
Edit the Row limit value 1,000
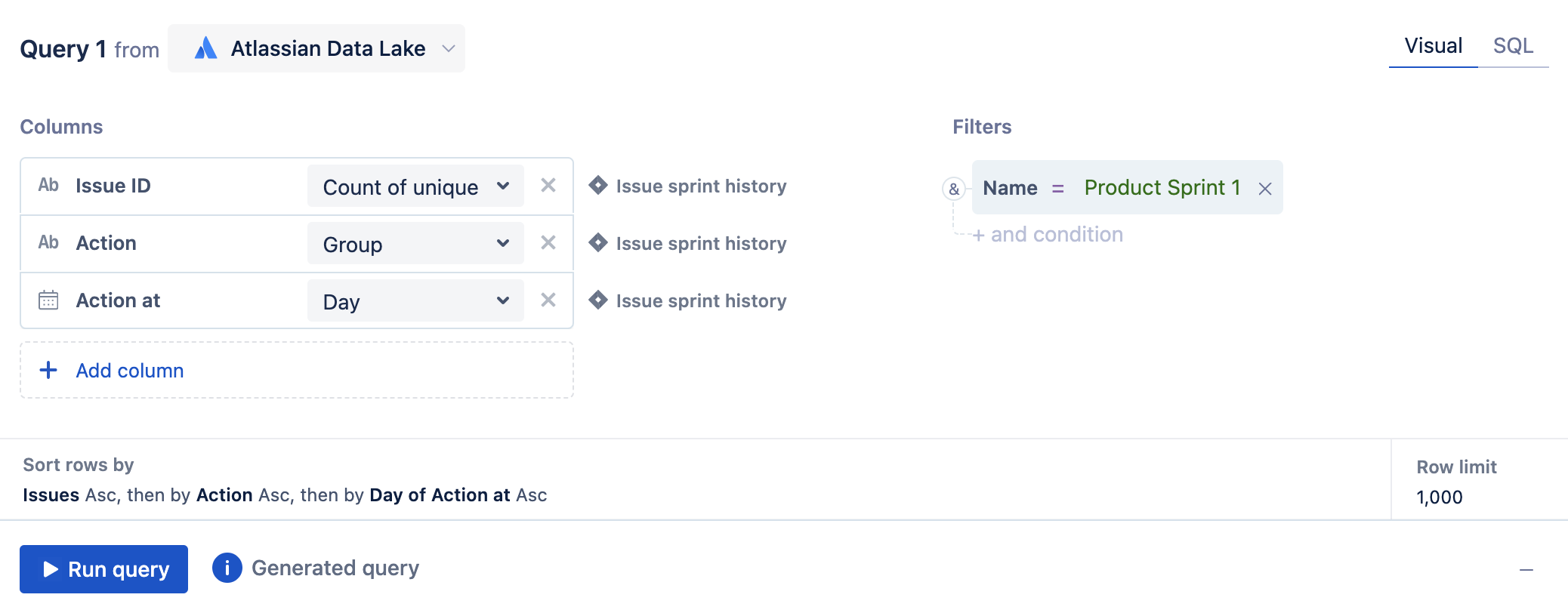click(x=1440, y=497)
